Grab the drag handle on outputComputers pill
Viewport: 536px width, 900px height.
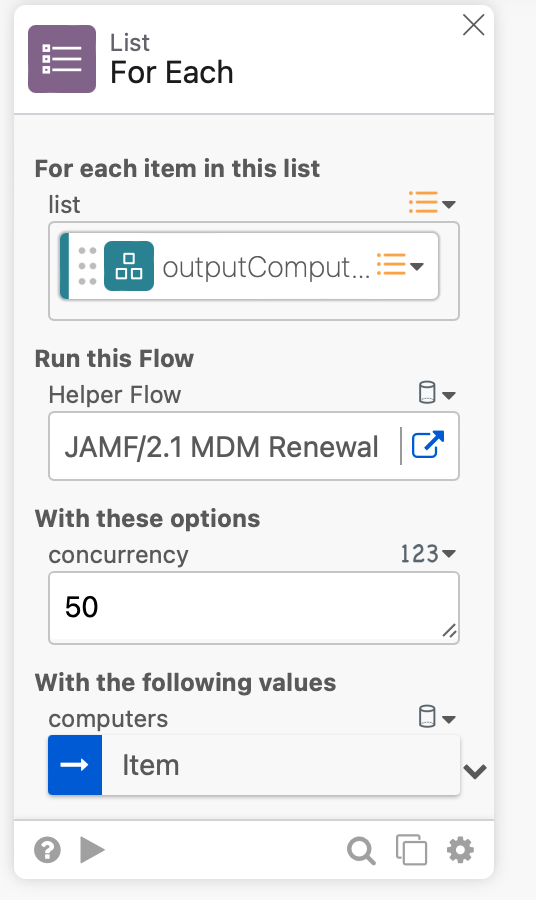pos(87,266)
